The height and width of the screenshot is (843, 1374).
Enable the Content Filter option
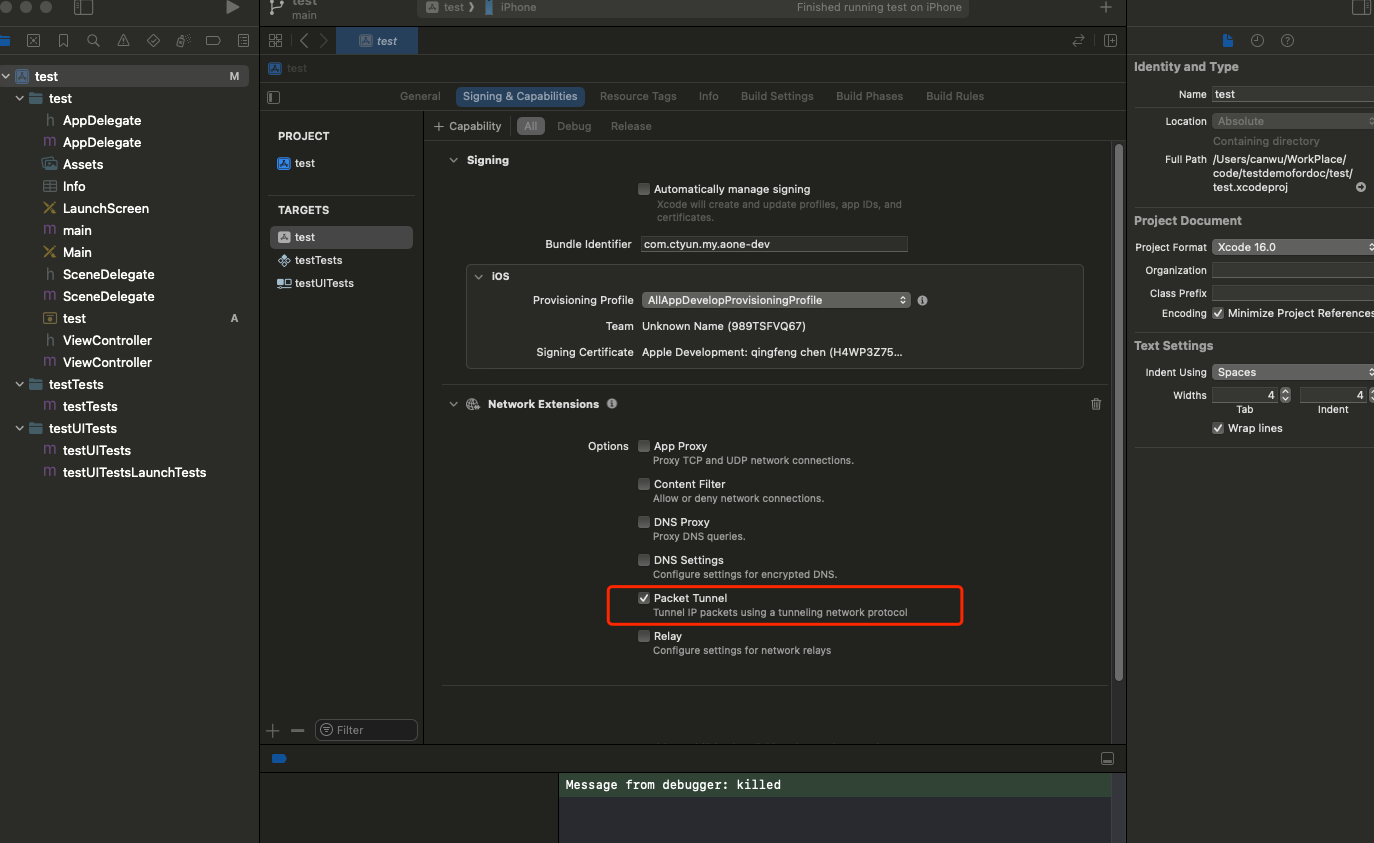click(x=644, y=484)
